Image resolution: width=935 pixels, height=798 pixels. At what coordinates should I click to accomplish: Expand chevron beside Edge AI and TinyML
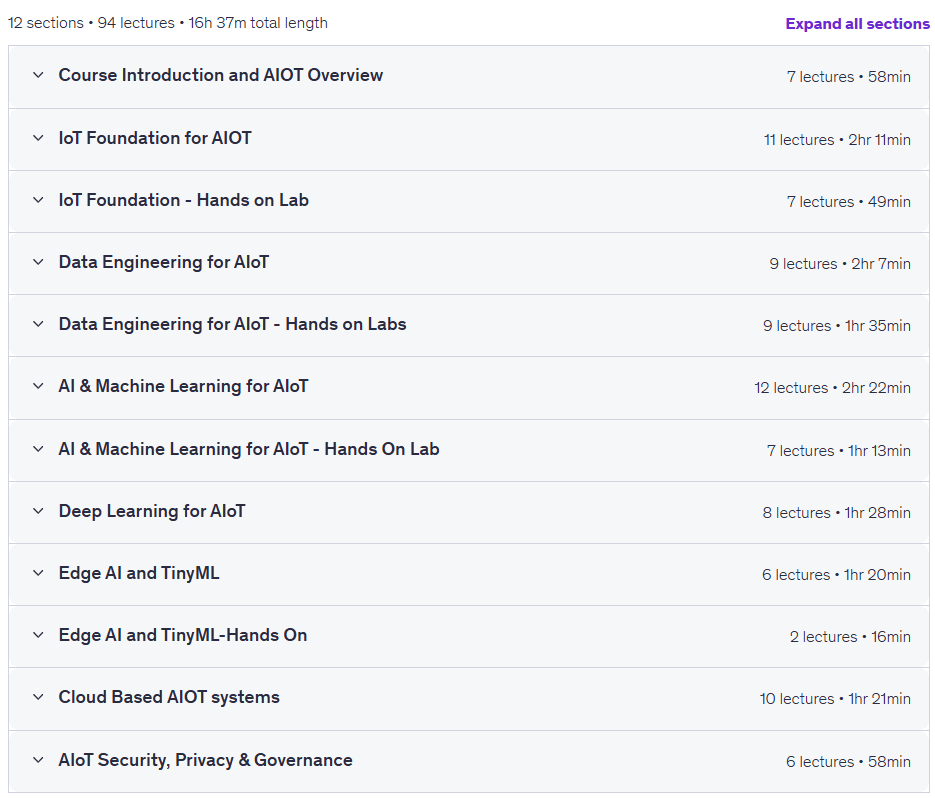(x=38, y=573)
